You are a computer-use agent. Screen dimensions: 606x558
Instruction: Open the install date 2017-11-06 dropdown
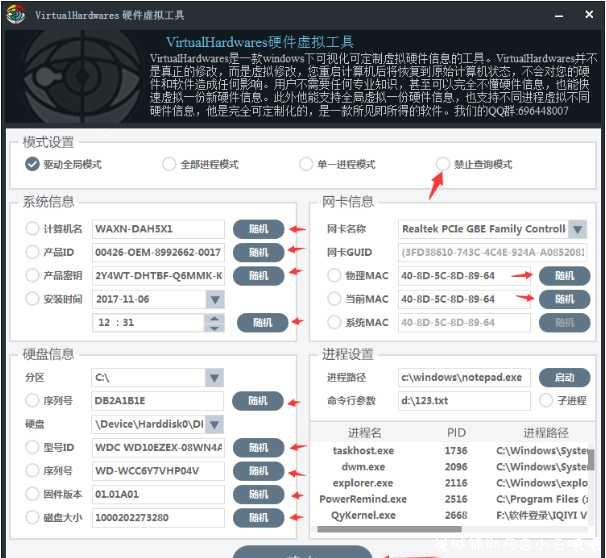point(215,299)
